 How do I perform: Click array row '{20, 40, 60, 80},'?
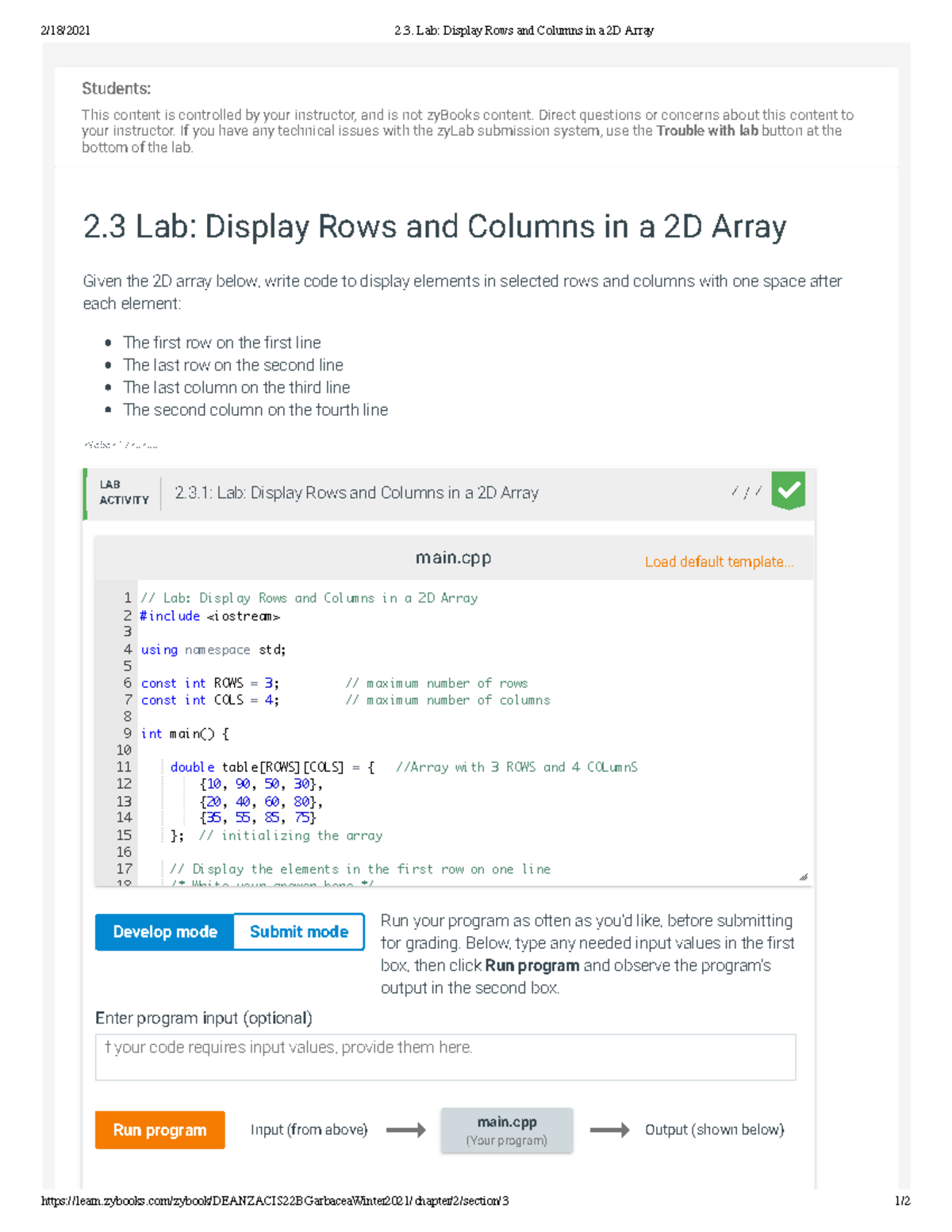(261, 801)
